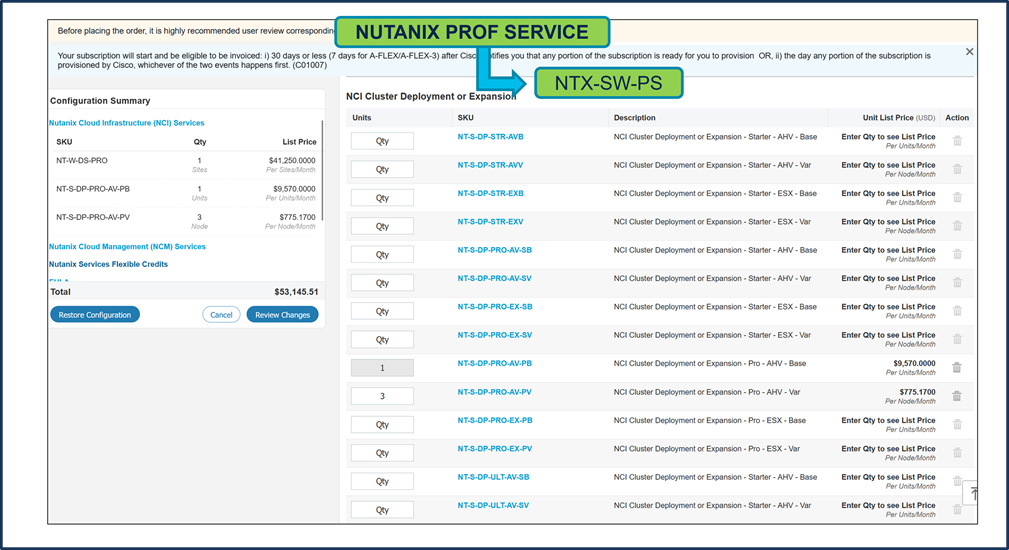Viewport: 1009px width, 550px height.
Task: Open SKU link NT-S-DP-STR-AVB
Action: [x=490, y=136]
